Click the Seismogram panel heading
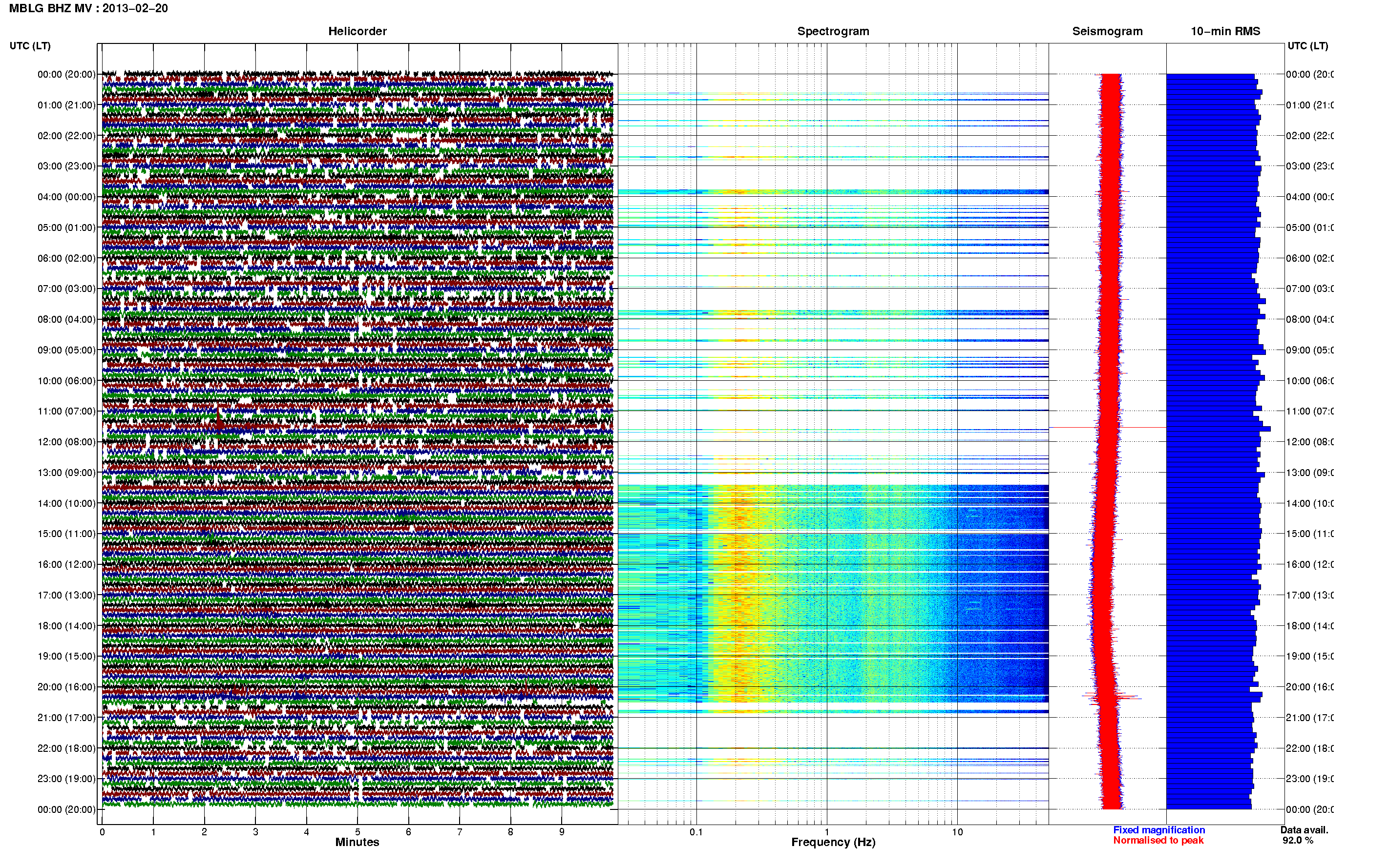This screenshot has width=1389, height=868. 1107,31
